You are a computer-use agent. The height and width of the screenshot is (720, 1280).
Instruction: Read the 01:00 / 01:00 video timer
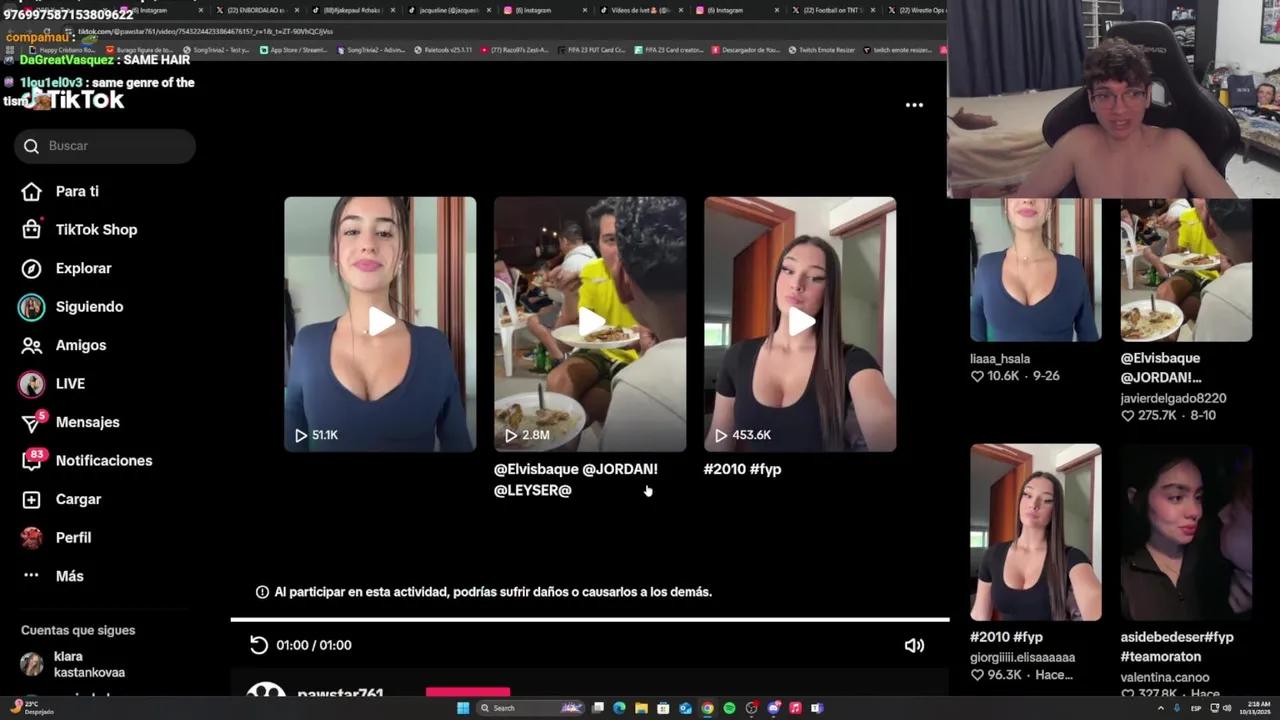(314, 645)
